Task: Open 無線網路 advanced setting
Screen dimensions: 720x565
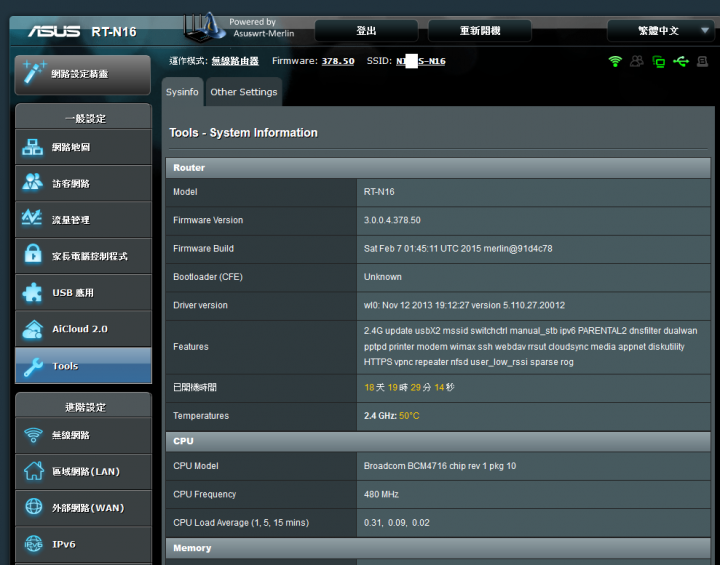Action: [83, 435]
